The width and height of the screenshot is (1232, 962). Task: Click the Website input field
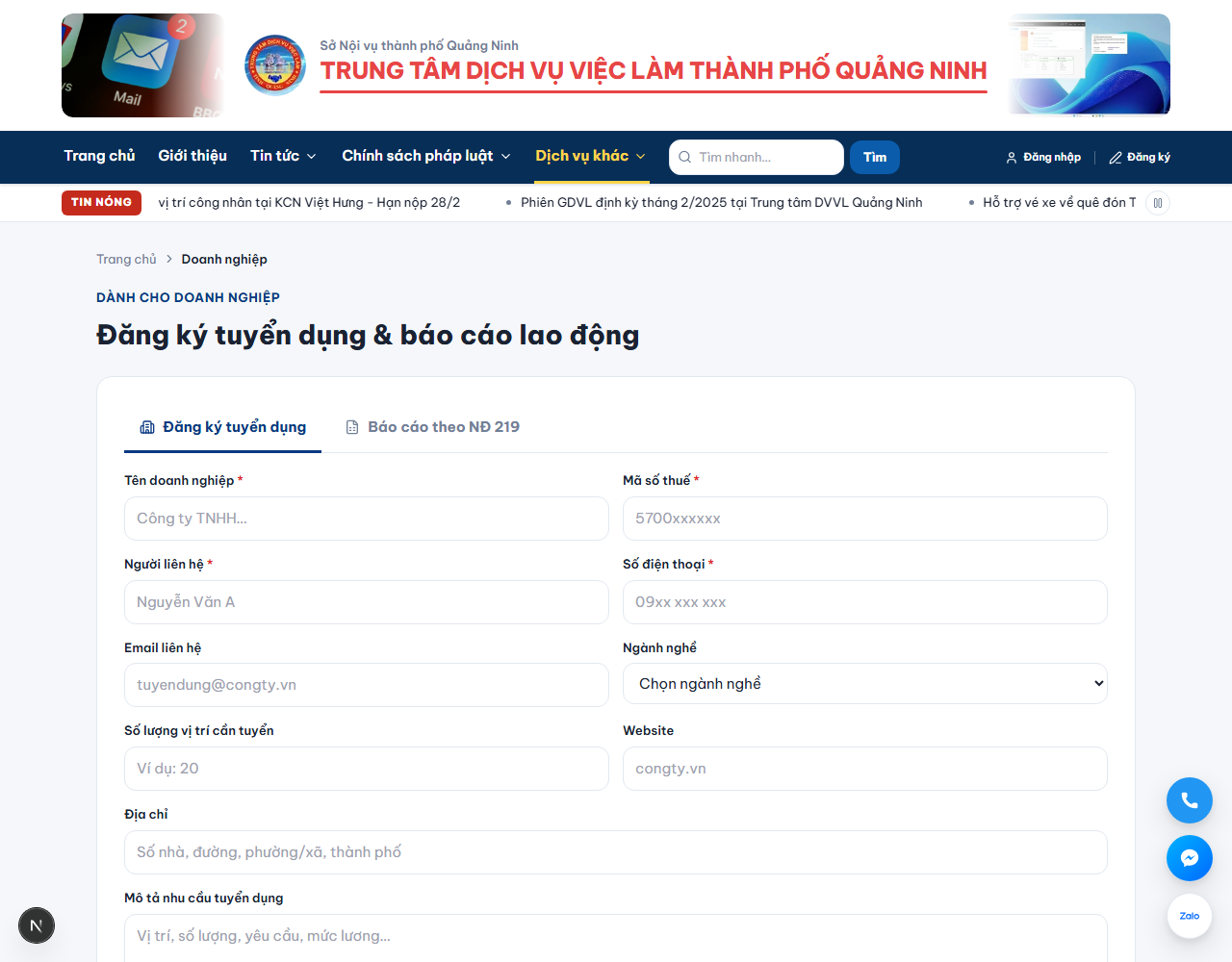coord(865,769)
